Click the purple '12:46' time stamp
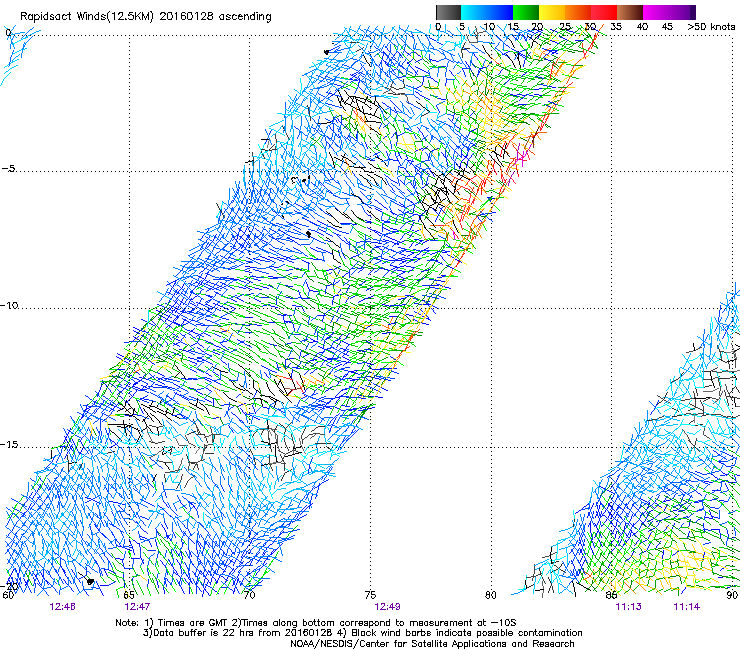Screen dimensions: 740x650 point(62,607)
